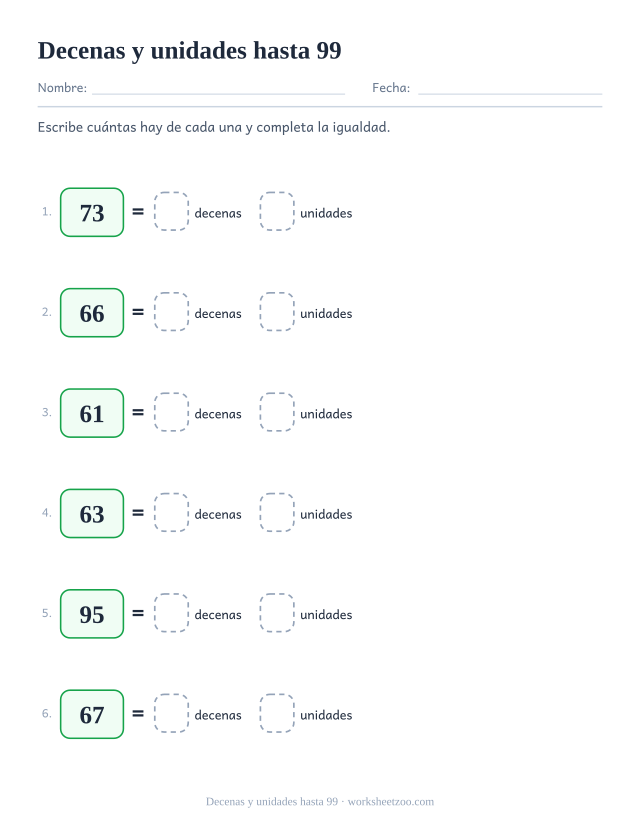This screenshot has height=829, width=640.
Task: Select the unidades box for 61
Action: pos(277,412)
